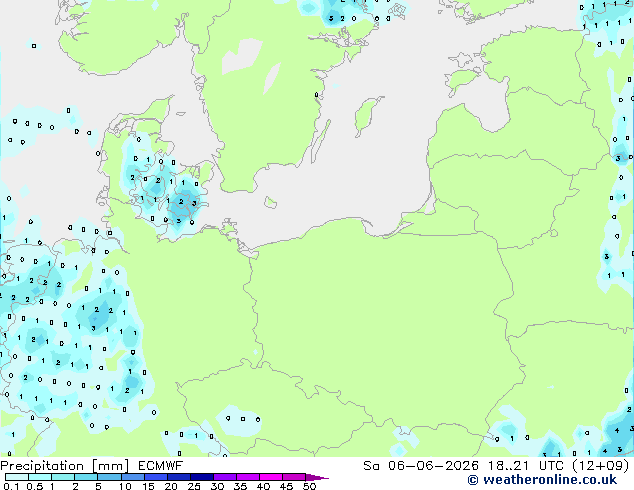Click the 0.5–1 mm legend swatch

coord(40,477)
